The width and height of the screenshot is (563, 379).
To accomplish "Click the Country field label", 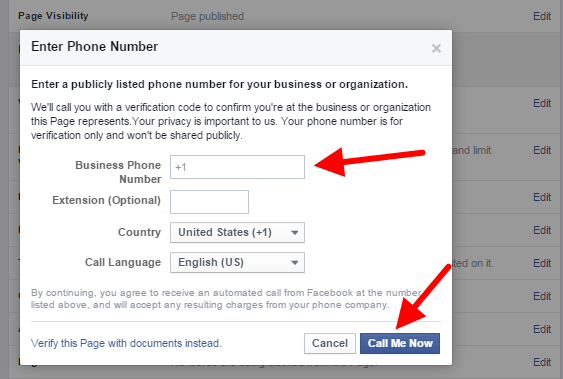I will tap(139, 232).
